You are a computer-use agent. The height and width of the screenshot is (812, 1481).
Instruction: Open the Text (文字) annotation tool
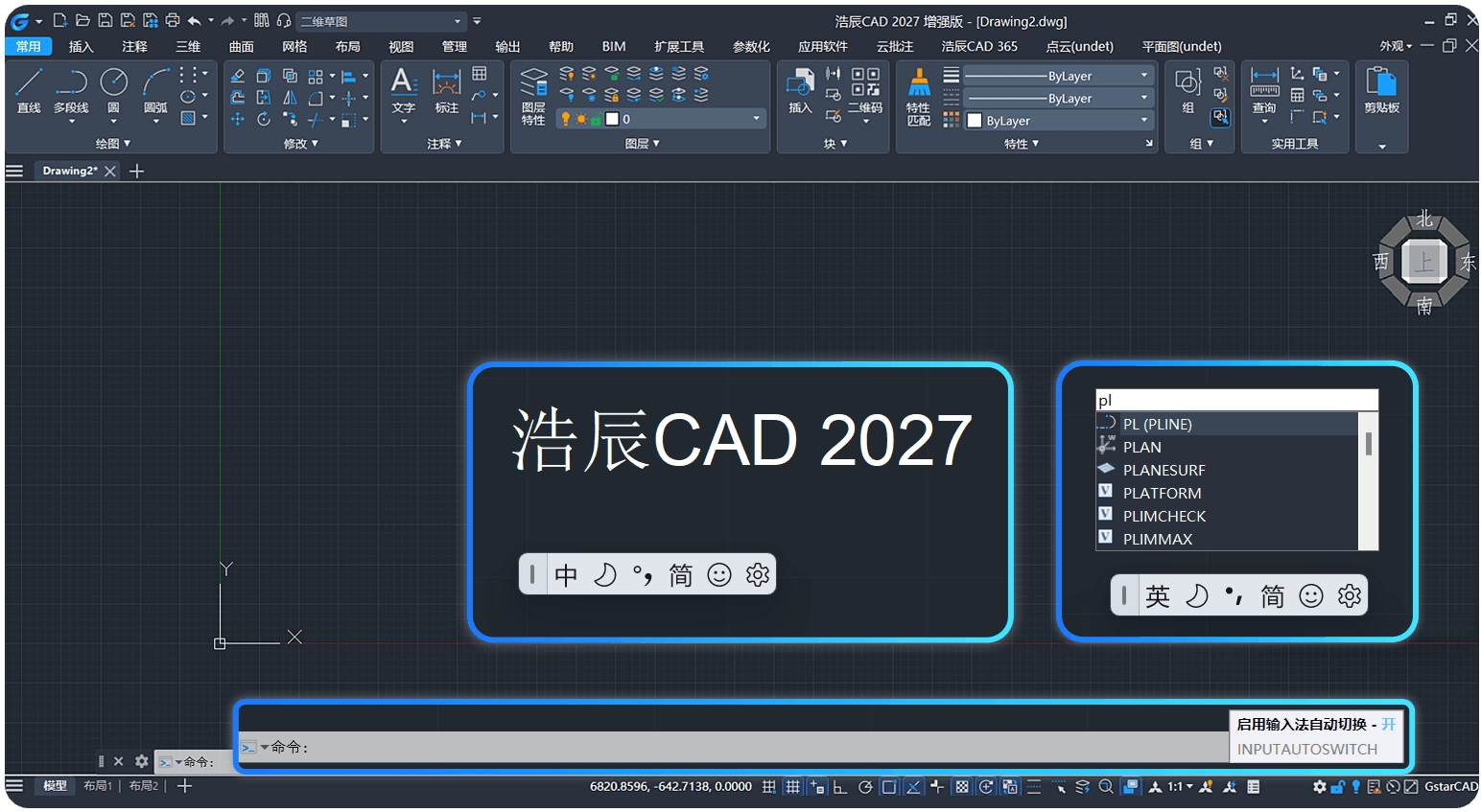pyautogui.click(x=404, y=91)
